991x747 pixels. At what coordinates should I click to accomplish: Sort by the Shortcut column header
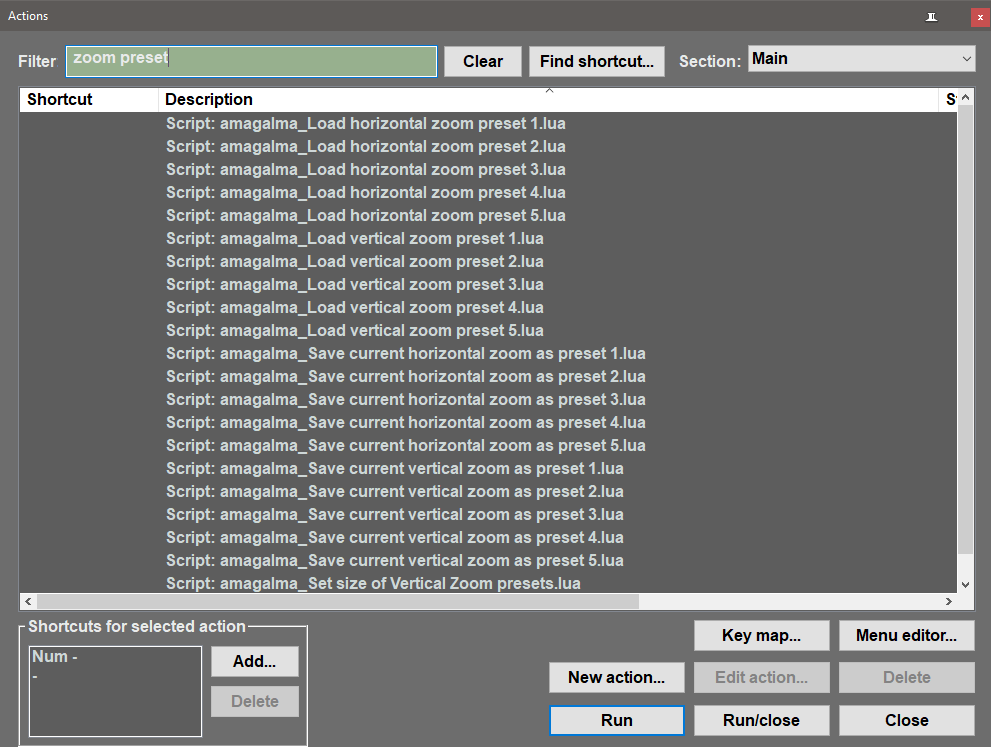click(x=88, y=99)
